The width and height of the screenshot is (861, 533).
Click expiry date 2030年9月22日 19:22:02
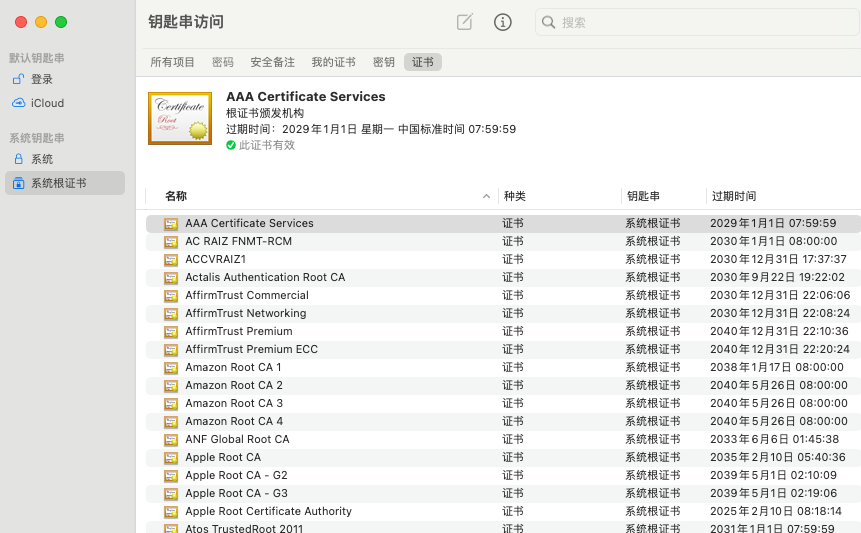(x=777, y=277)
